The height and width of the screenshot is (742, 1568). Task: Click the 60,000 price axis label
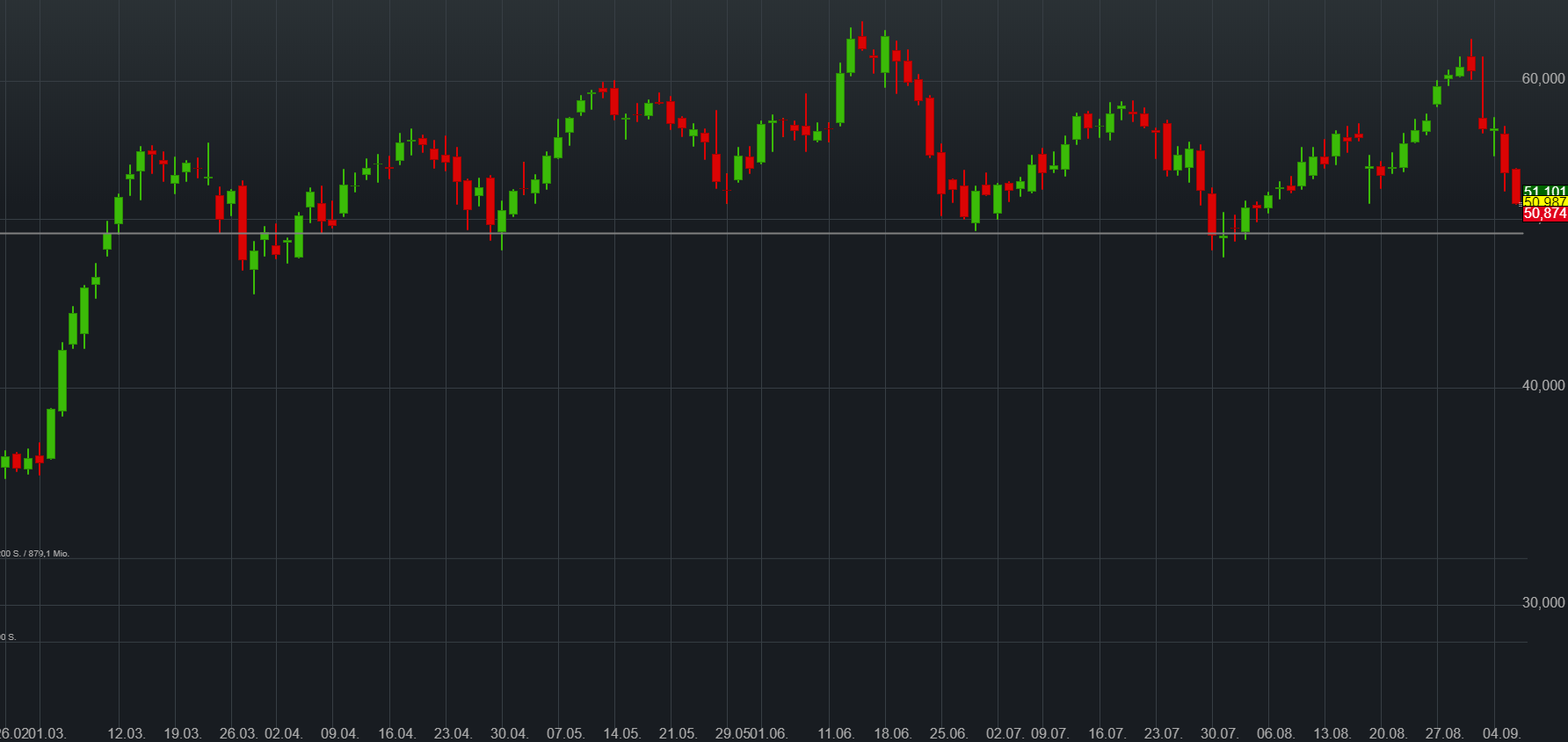coord(1543,79)
